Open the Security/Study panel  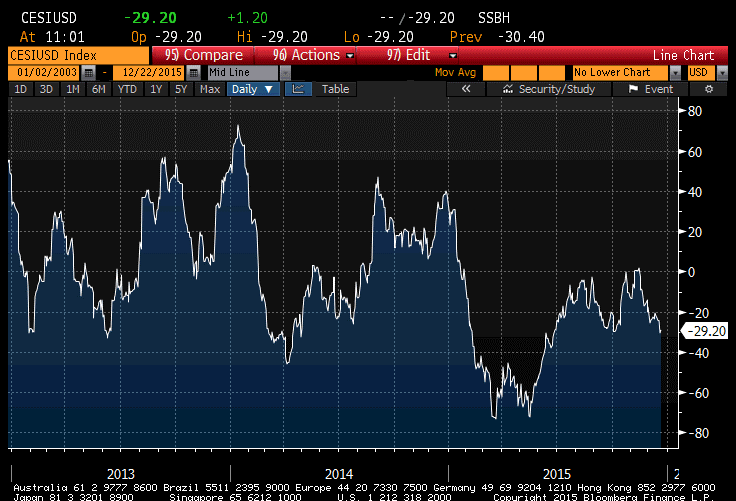[549, 89]
